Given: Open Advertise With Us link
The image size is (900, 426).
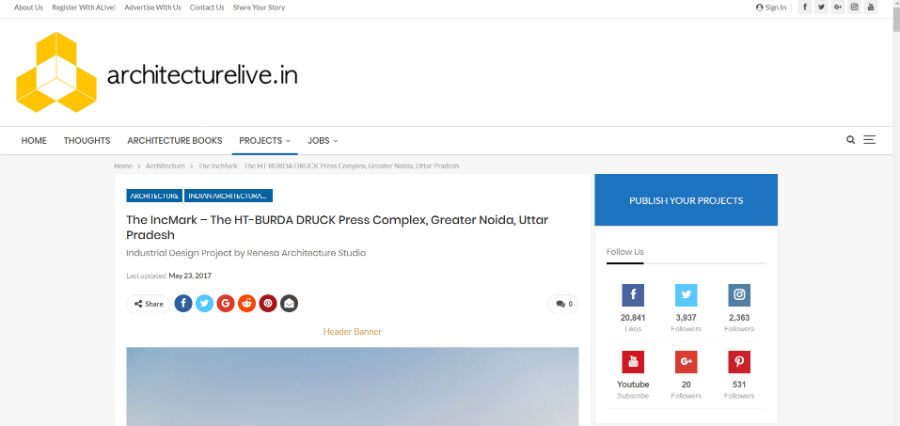Looking at the screenshot, I should tap(153, 7).
